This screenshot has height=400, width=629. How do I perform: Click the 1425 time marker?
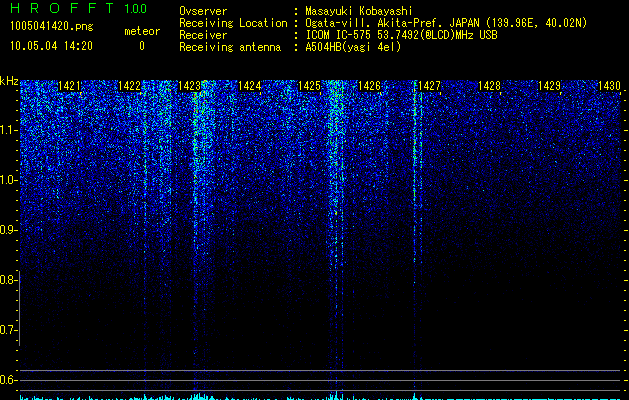tap(309, 86)
